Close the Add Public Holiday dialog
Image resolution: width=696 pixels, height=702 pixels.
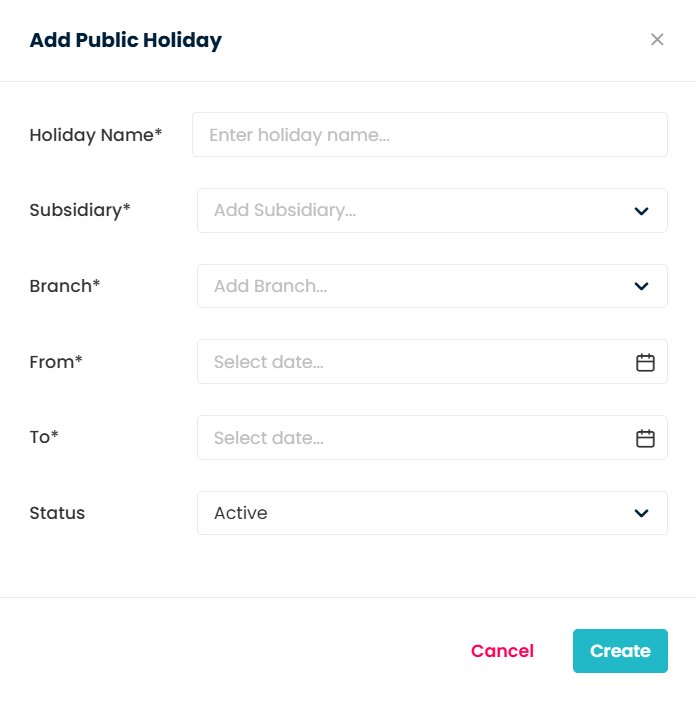(x=657, y=39)
